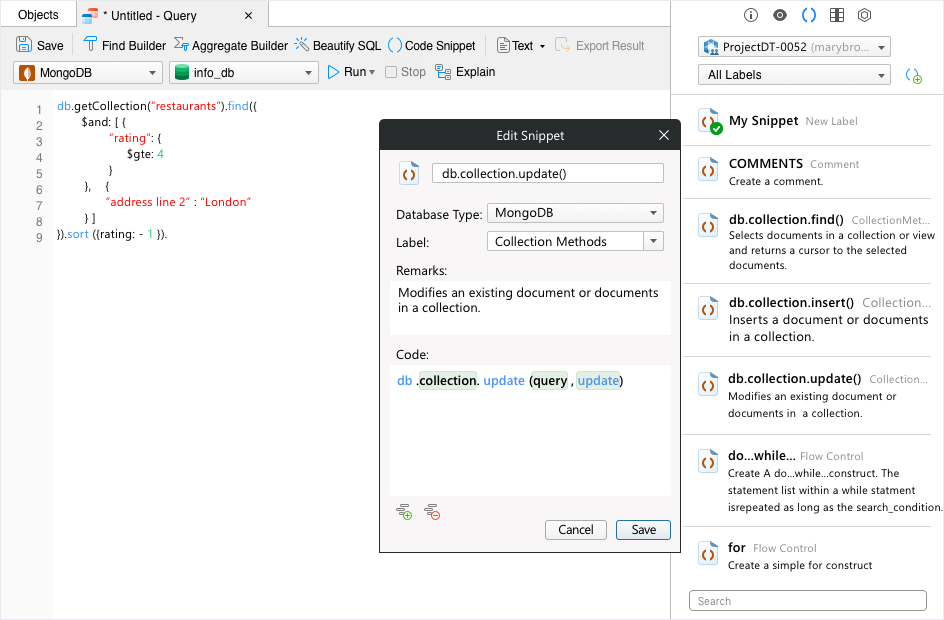Image resolution: width=944 pixels, height=620 pixels.
Task: Click the remove placeholder icon in the Edit Snippet dialog
Action: [x=432, y=512]
